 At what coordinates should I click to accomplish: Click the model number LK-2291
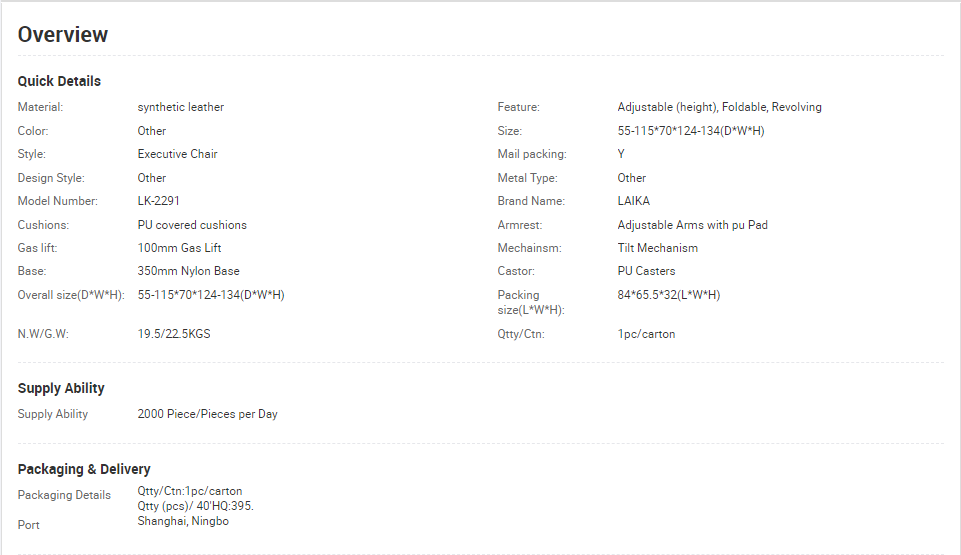pyautogui.click(x=158, y=201)
